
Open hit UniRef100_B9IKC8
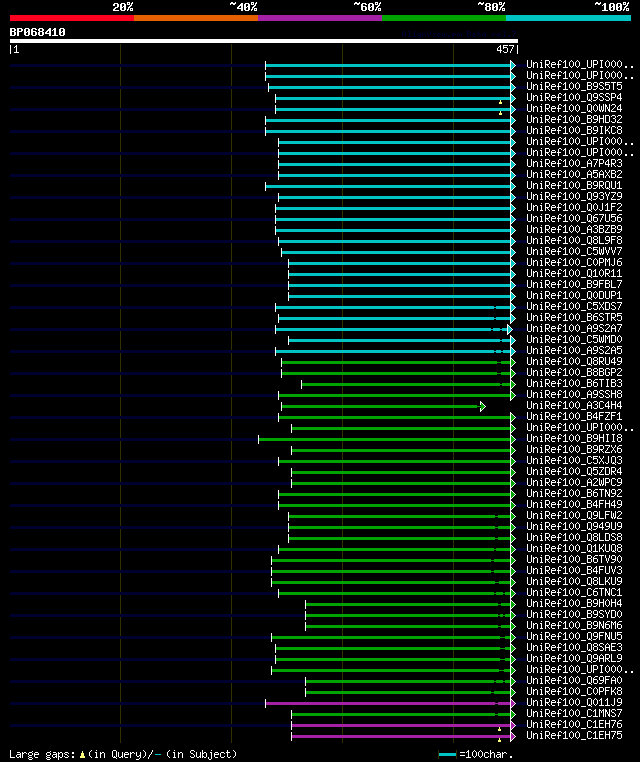click(x=574, y=130)
